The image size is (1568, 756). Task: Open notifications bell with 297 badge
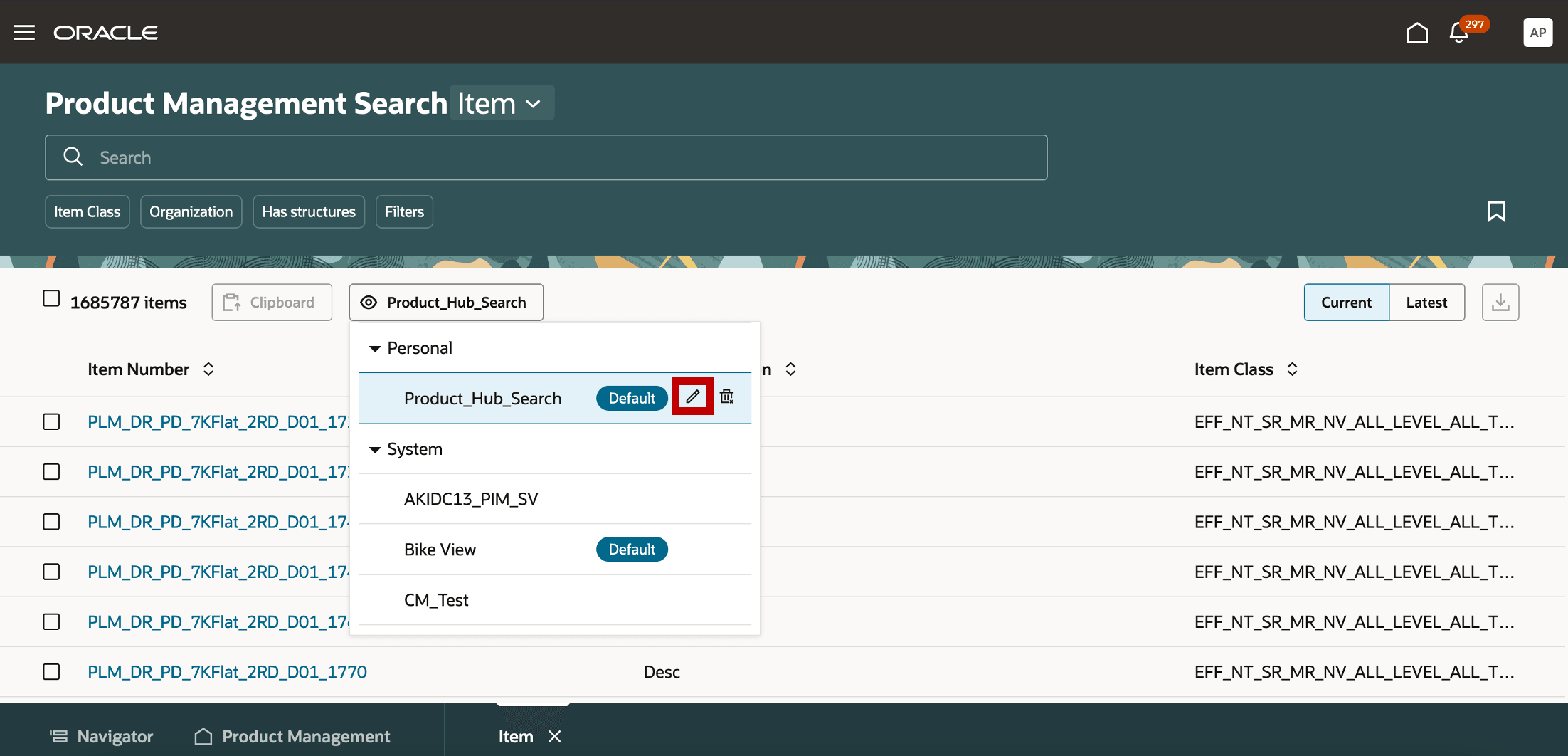(x=1460, y=33)
